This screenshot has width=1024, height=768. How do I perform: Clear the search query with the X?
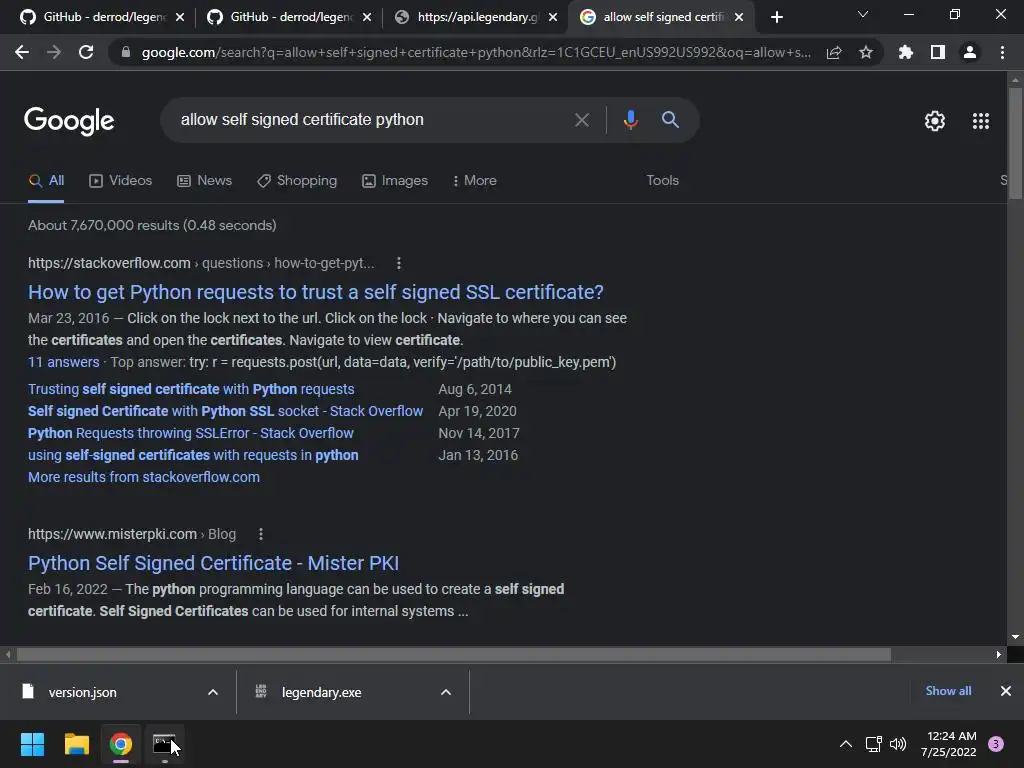point(582,120)
